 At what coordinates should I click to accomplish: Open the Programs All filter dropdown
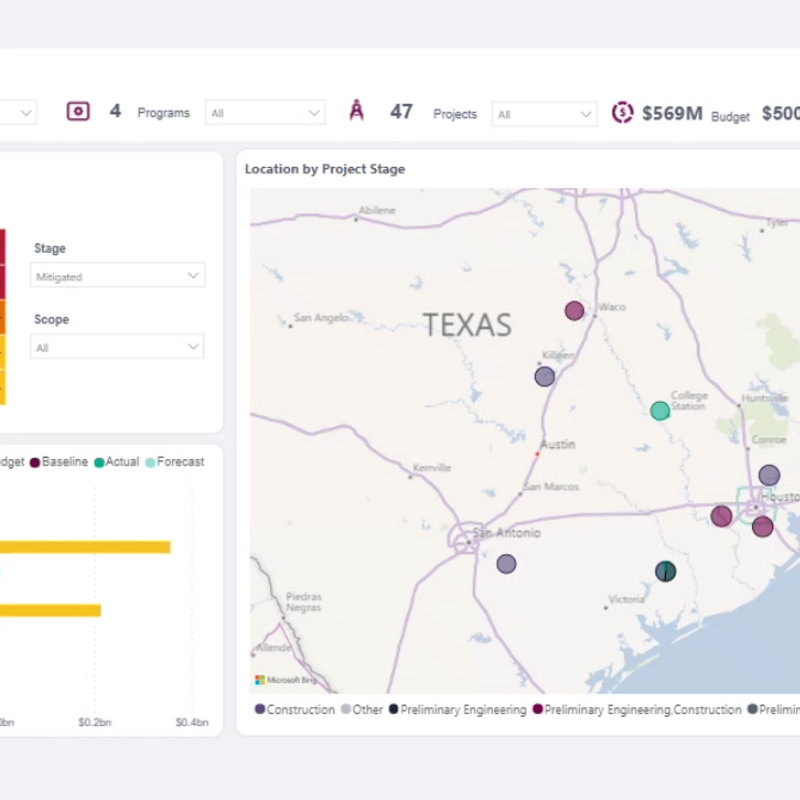point(264,112)
